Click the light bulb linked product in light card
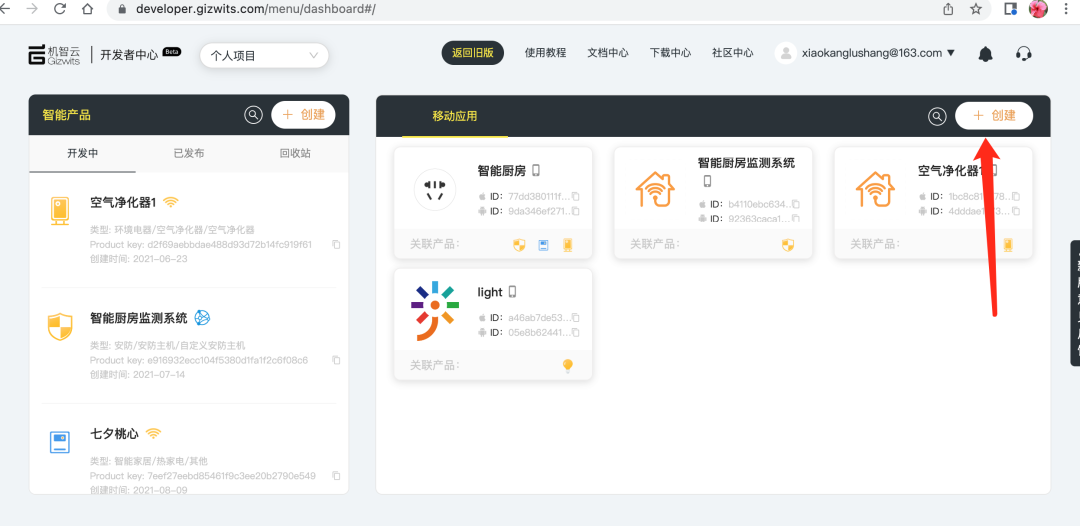1080x526 pixels. click(568, 366)
